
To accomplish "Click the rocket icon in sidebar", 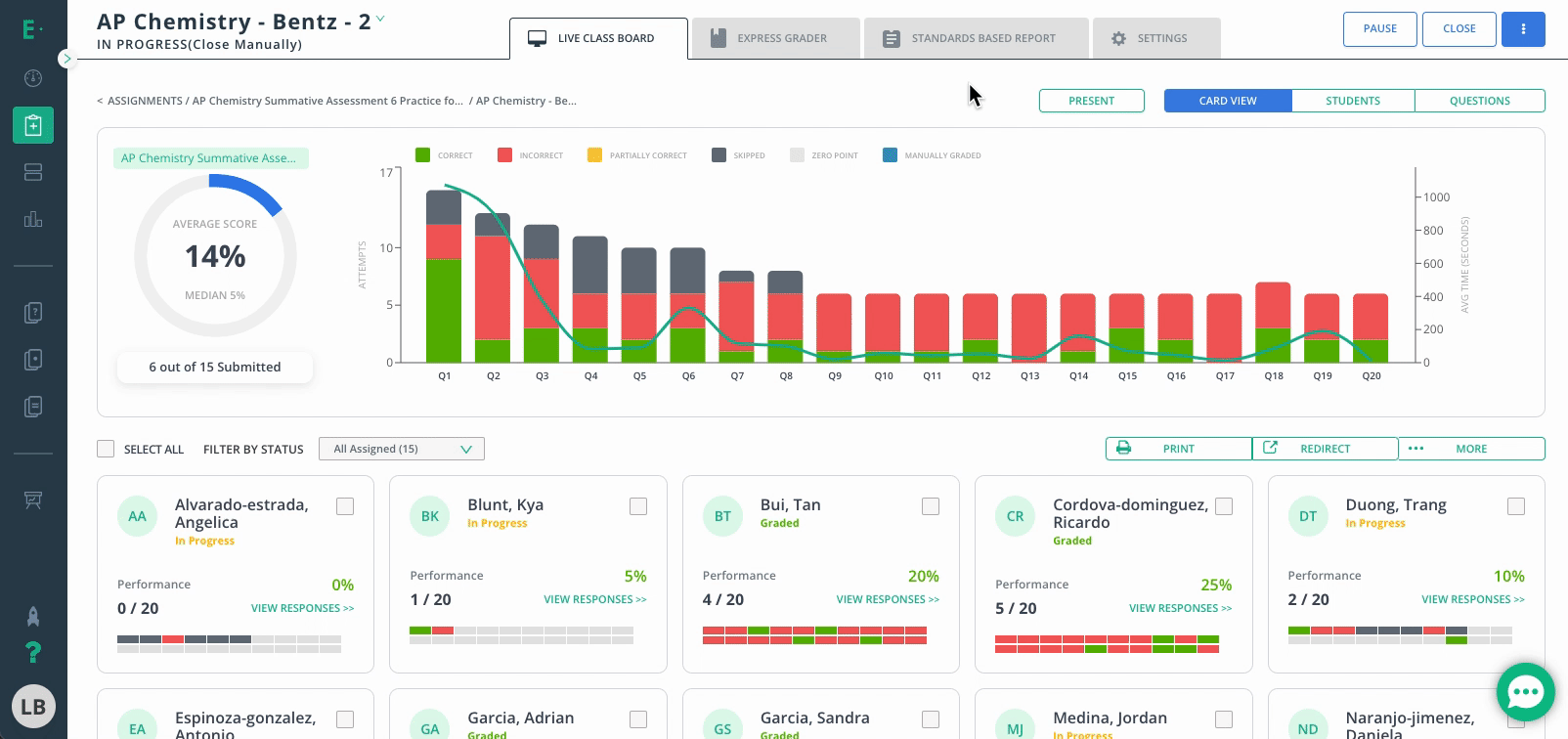I will coord(33,616).
